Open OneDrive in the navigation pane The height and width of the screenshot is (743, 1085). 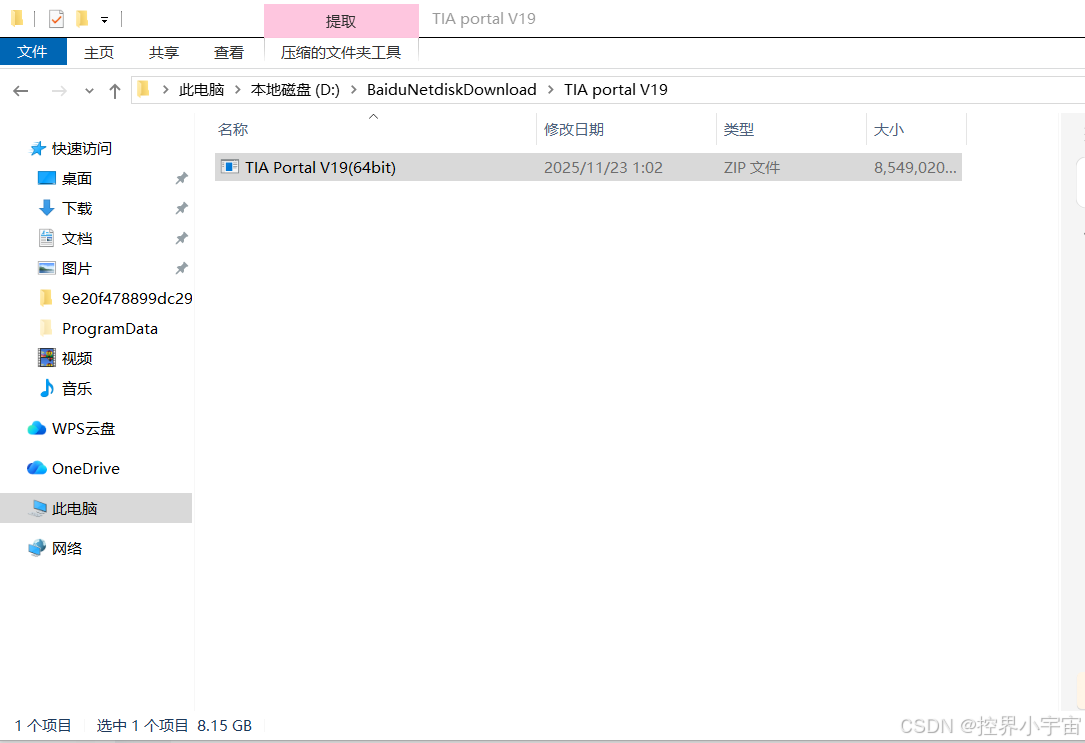click(86, 468)
